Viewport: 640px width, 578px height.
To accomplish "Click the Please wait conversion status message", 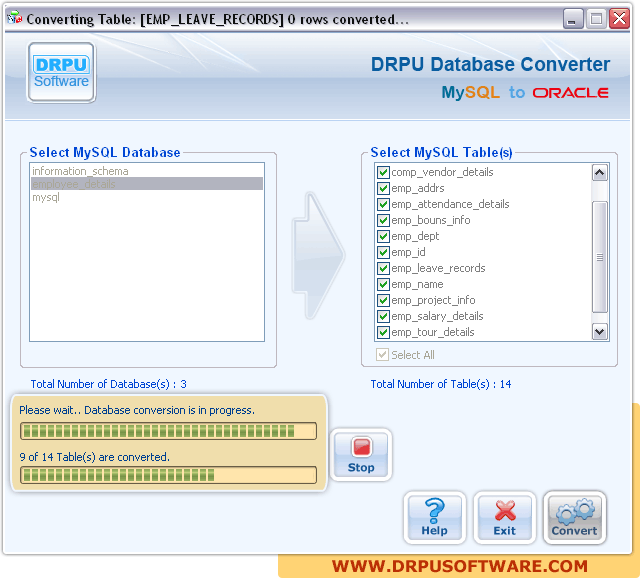I will (137, 410).
